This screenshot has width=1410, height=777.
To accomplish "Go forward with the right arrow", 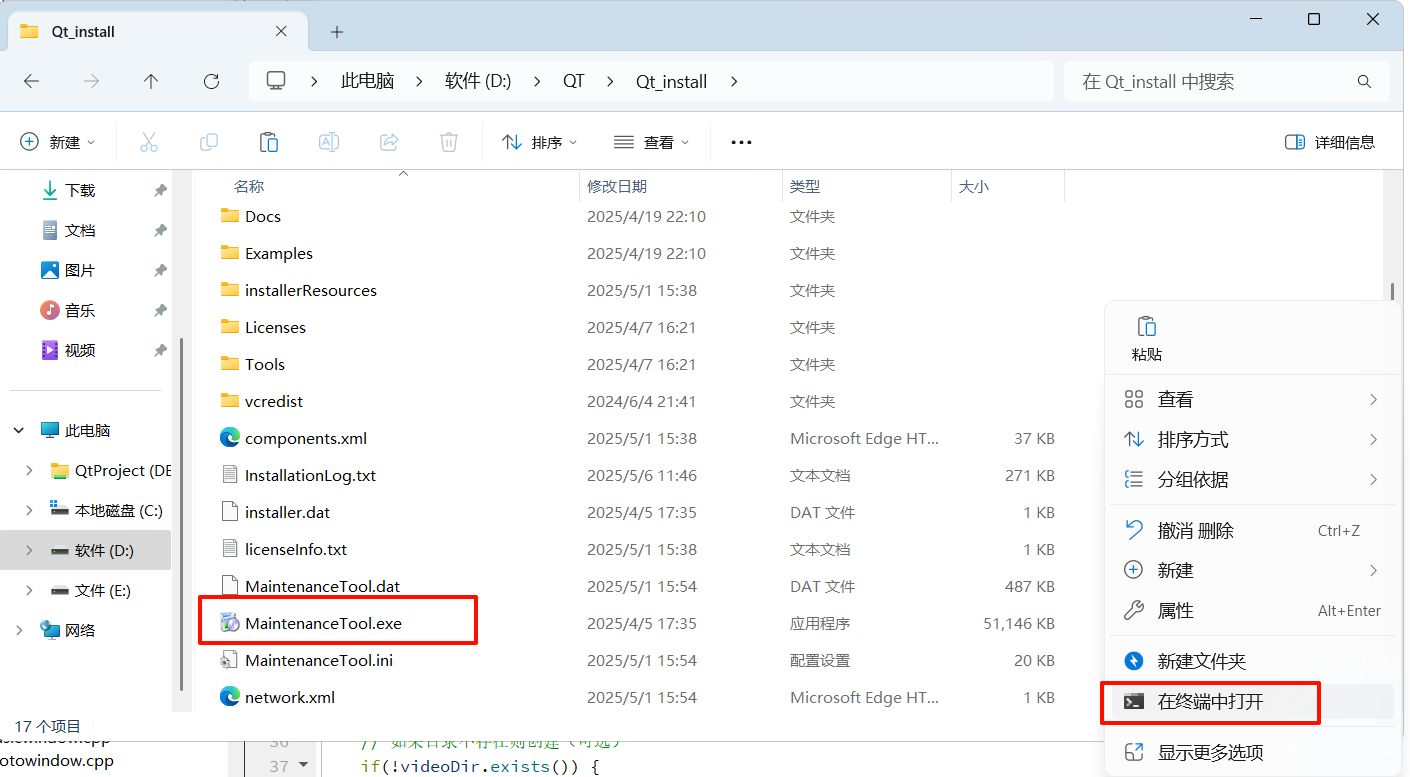I will coord(91,81).
